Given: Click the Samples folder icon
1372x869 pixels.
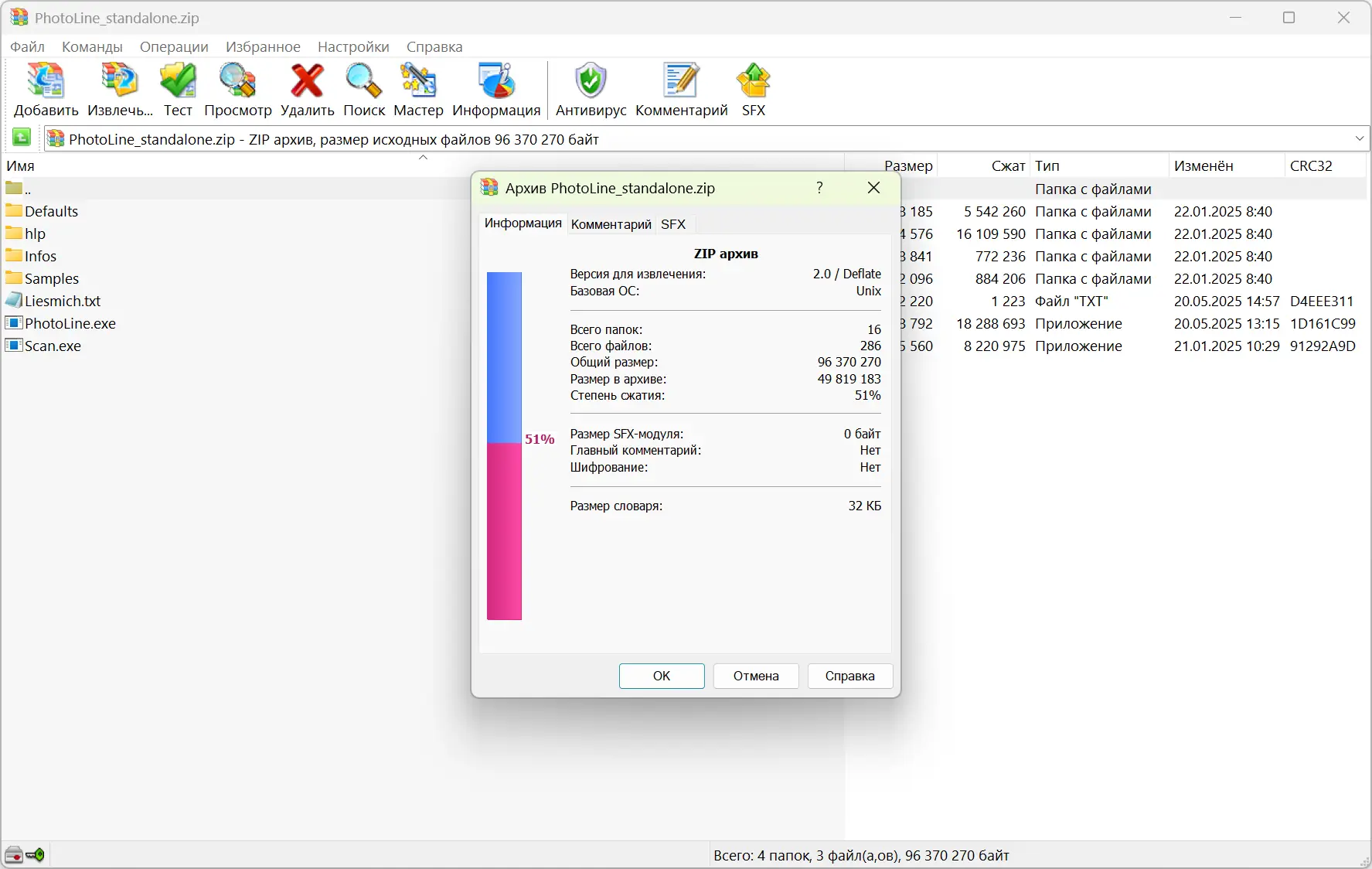Looking at the screenshot, I should [14, 278].
